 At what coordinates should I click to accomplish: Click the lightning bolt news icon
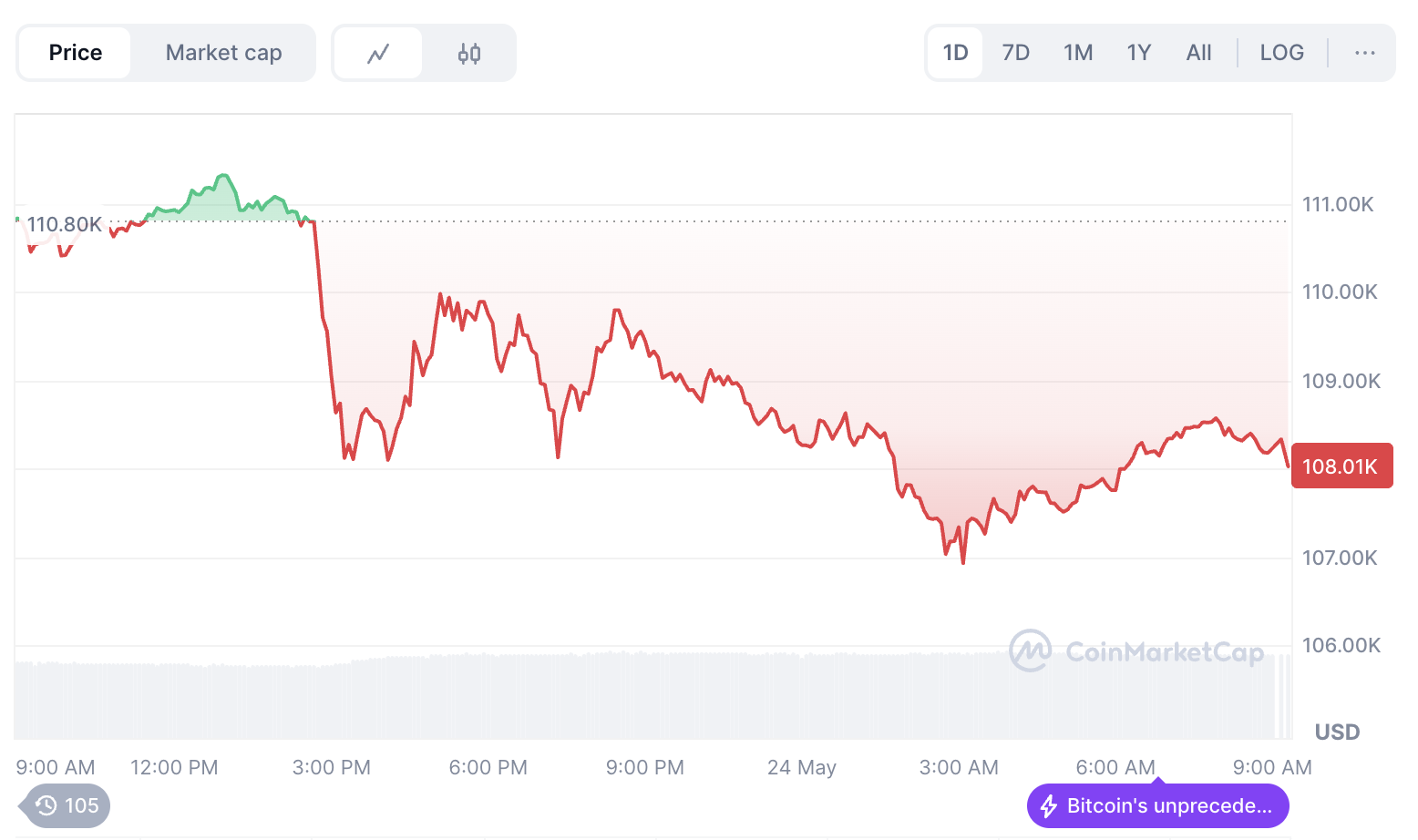1049,806
